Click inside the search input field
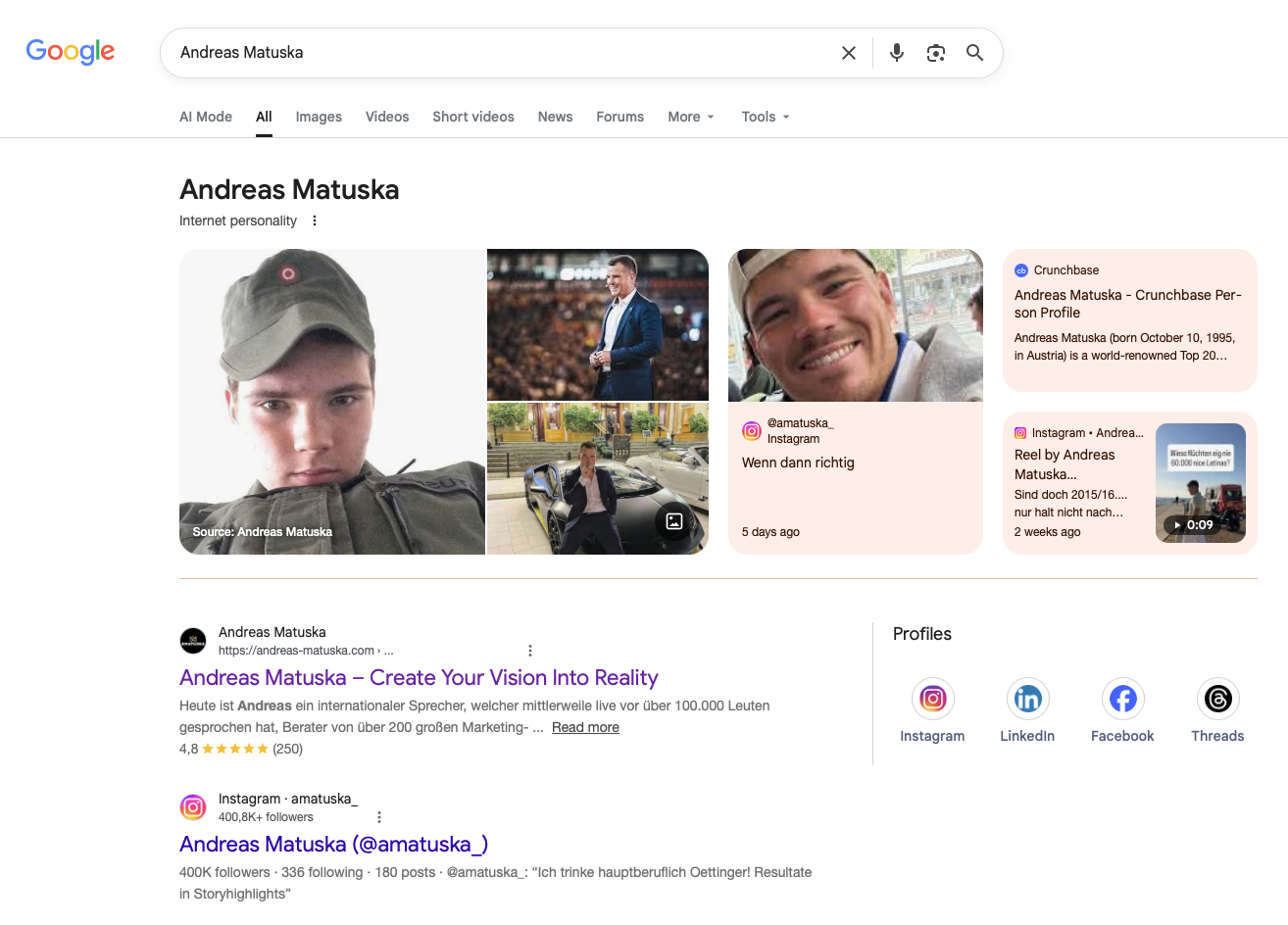 coord(500,53)
